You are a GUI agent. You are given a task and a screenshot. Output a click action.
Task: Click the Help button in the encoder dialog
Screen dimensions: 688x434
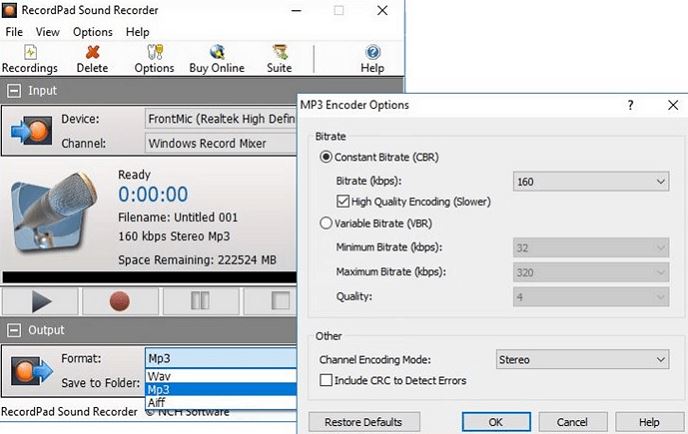[649, 422]
